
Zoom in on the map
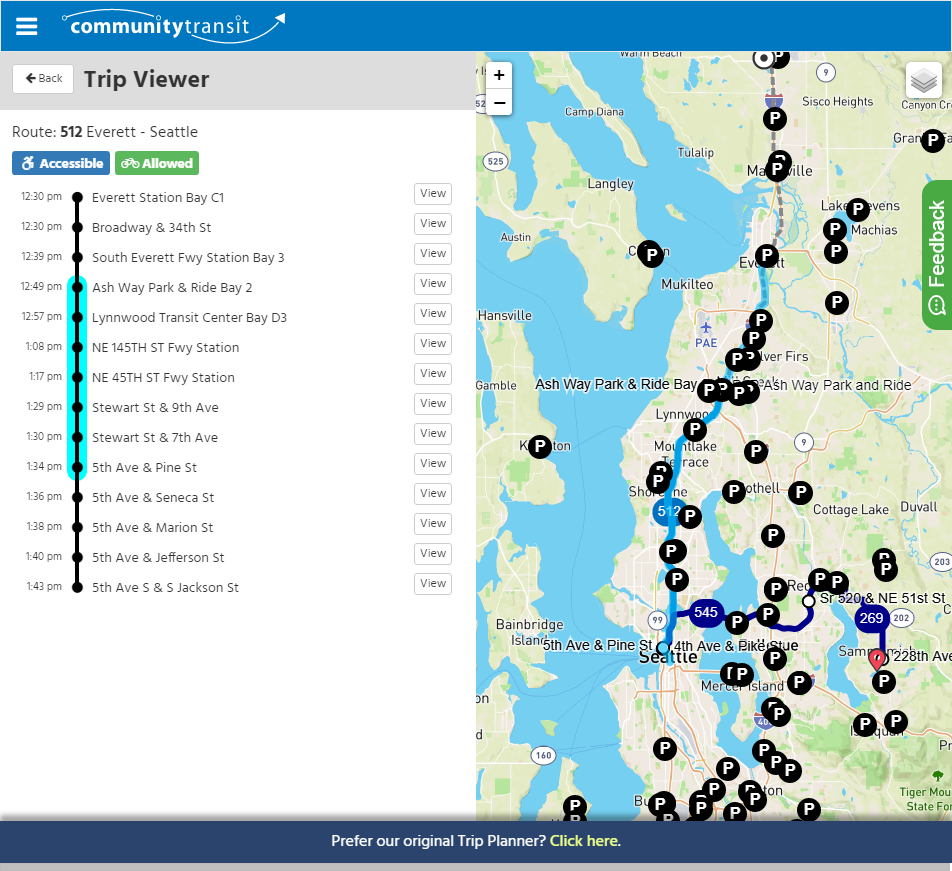pyautogui.click(x=499, y=75)
